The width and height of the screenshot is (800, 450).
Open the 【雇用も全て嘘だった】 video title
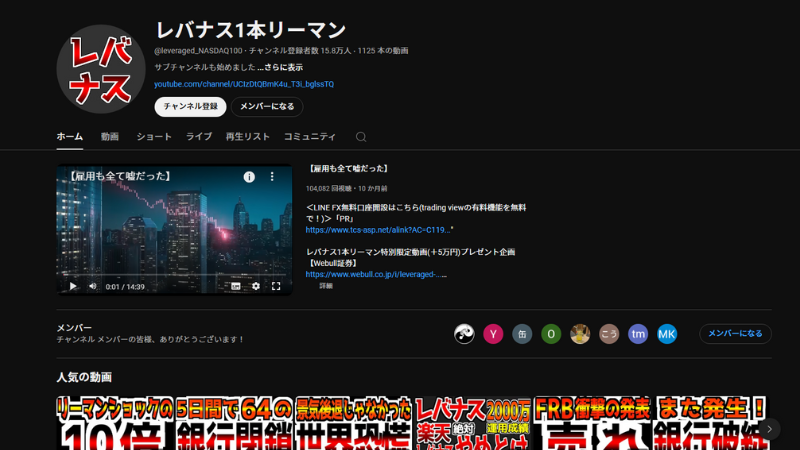pos(348,168)
